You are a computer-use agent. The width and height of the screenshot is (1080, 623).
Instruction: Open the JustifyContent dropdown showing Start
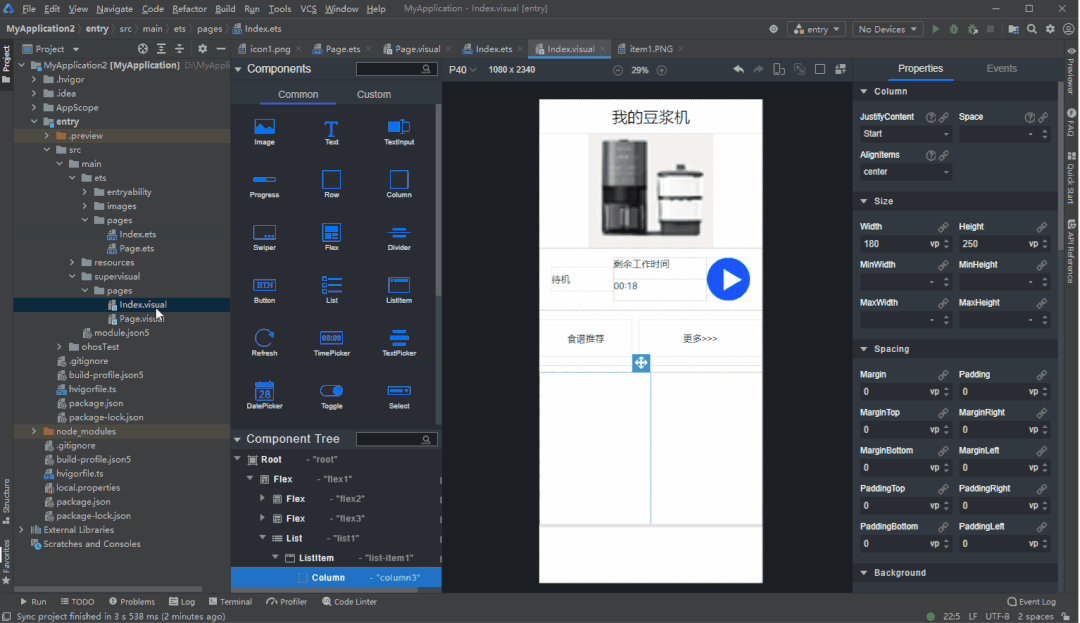(905, 134)
